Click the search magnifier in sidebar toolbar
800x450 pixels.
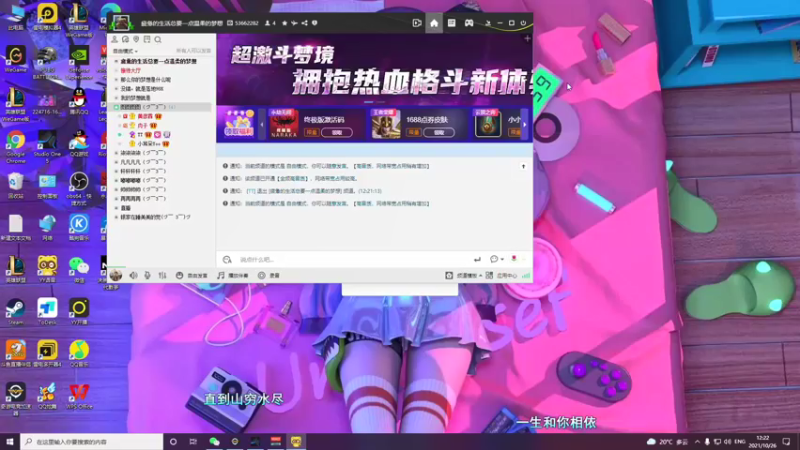coord(158,39)
